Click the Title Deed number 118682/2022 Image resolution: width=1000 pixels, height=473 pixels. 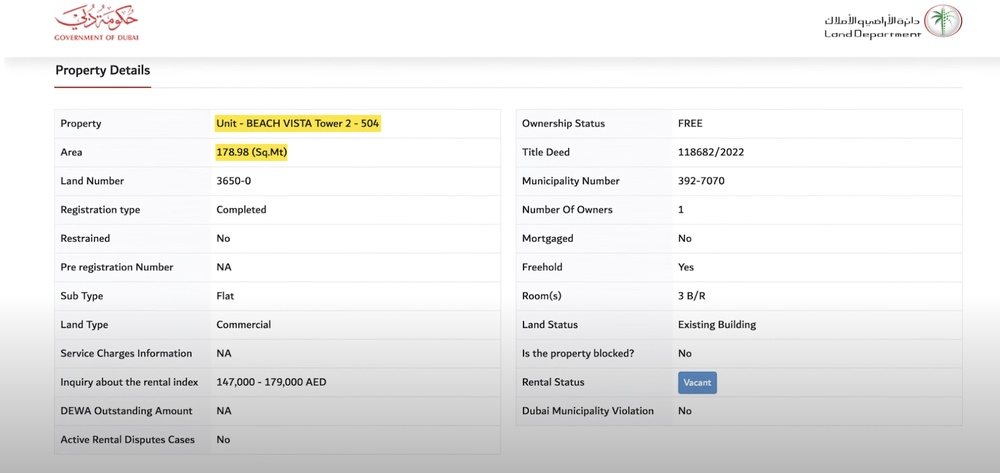point(710,153)
